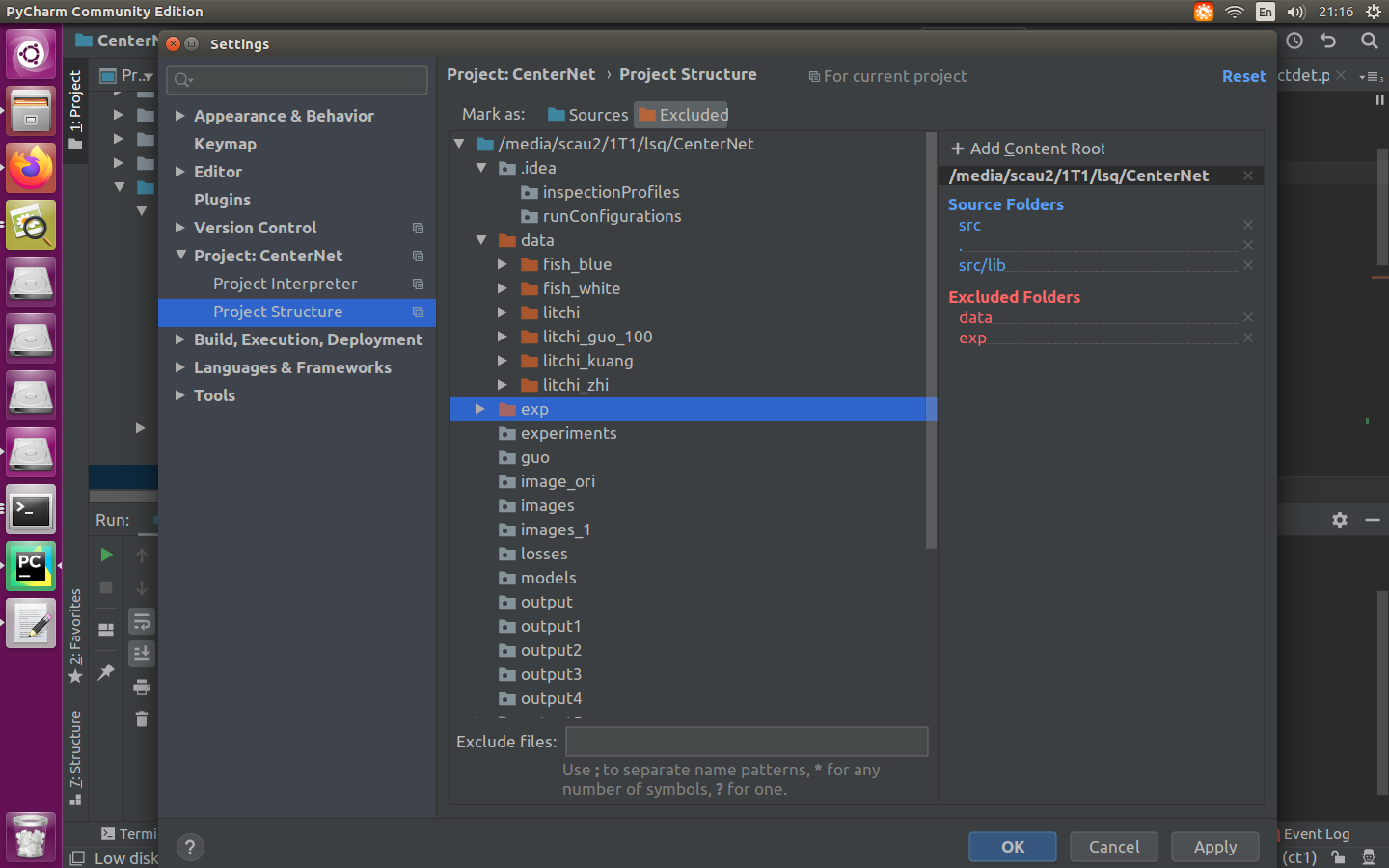Pin the run tab using the pin icon
The width and height of the screenshot is (1389, 868).
click(x=106, y=671)
